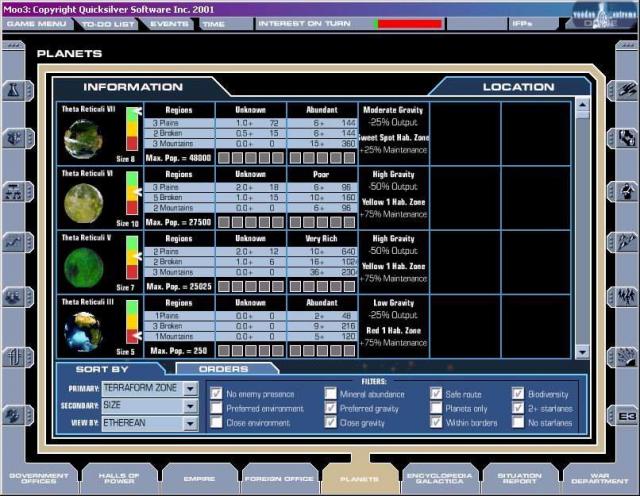Viewport: 640px width, 496px height.
Task: Select the Theta Reticuli VII planet image
Action: [x=83, y=139]
